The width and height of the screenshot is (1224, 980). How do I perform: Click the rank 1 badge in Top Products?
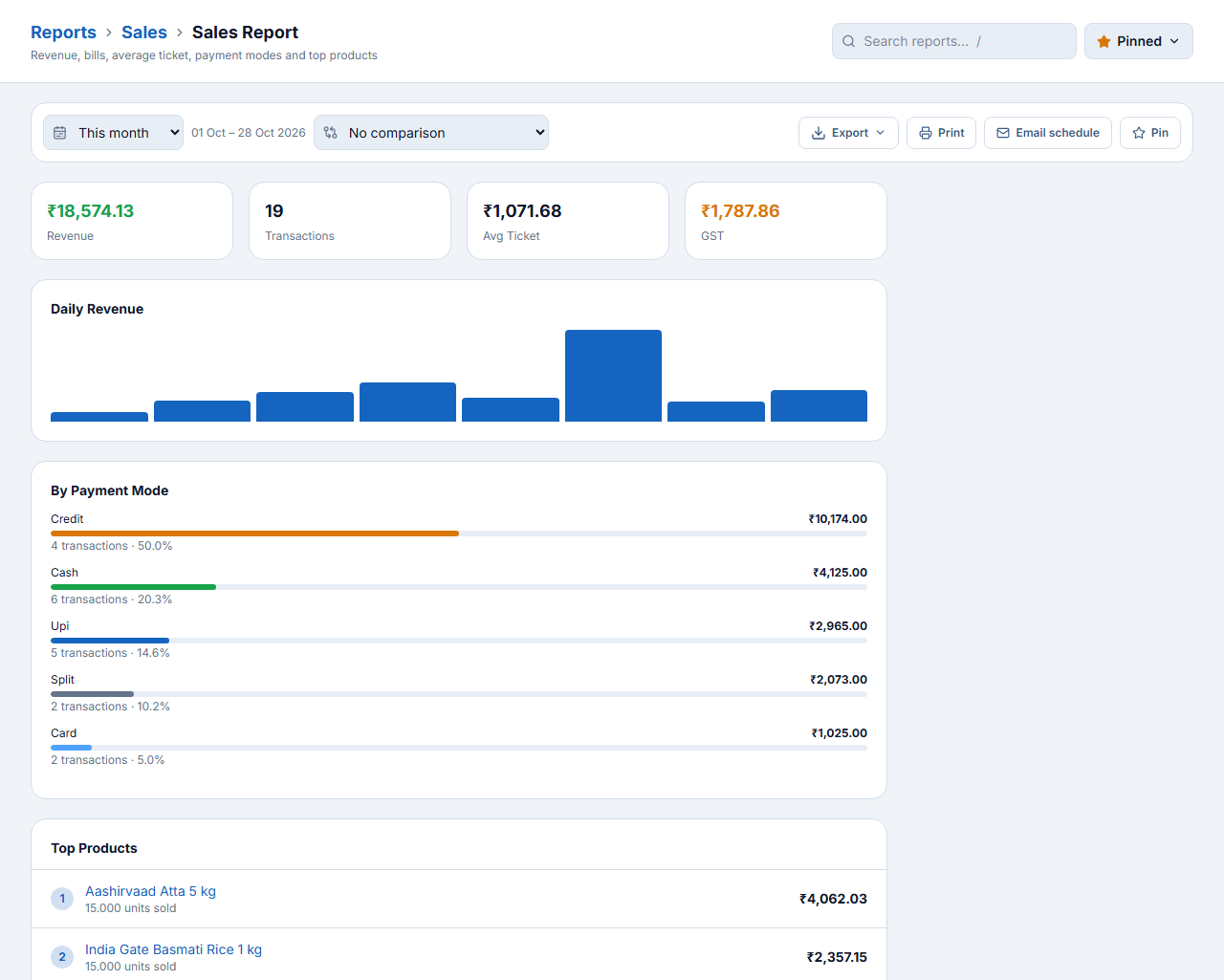62,899
